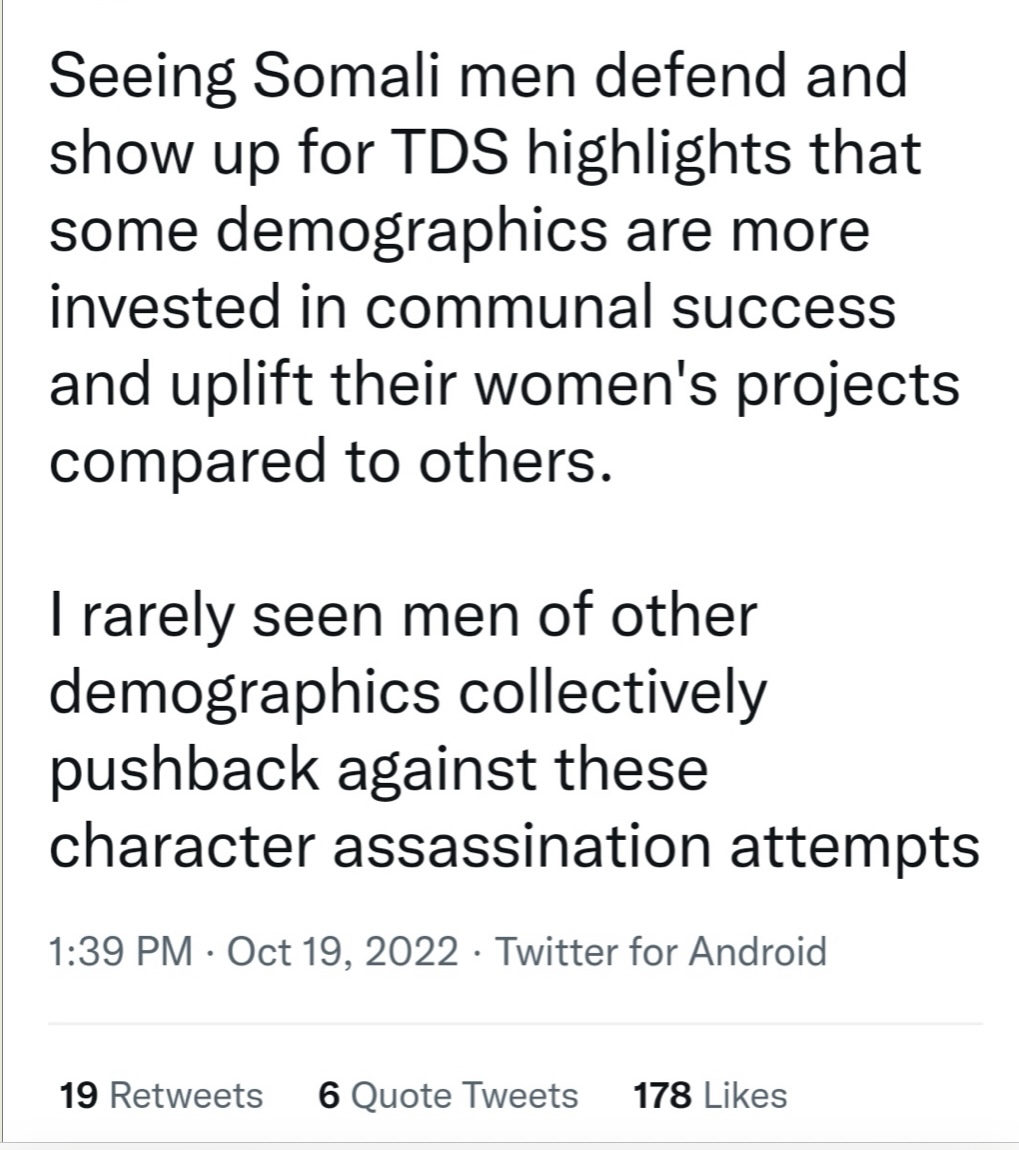Click the word 'highlights' in the tweet
1019x1150 pixels.
pyautogui.click(x=660, y=153)
